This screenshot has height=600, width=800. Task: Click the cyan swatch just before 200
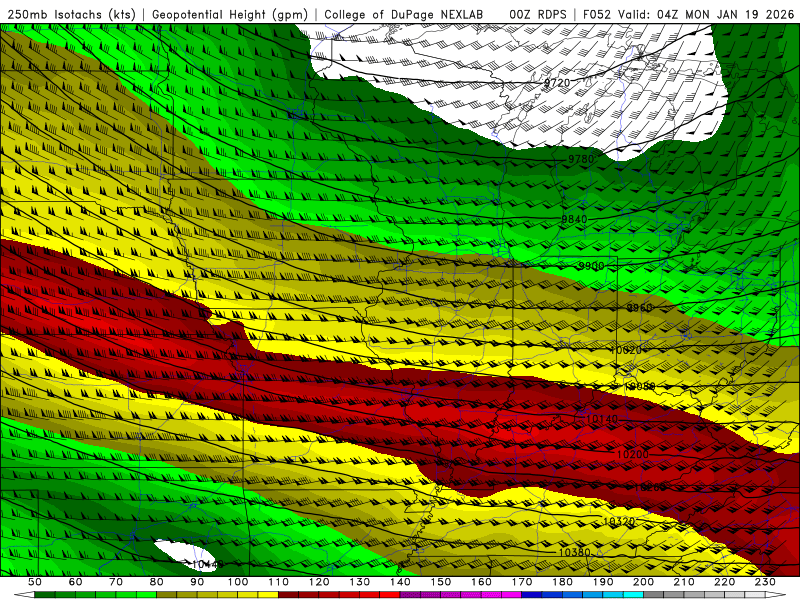pyautogui.click(x=633, y=595)
